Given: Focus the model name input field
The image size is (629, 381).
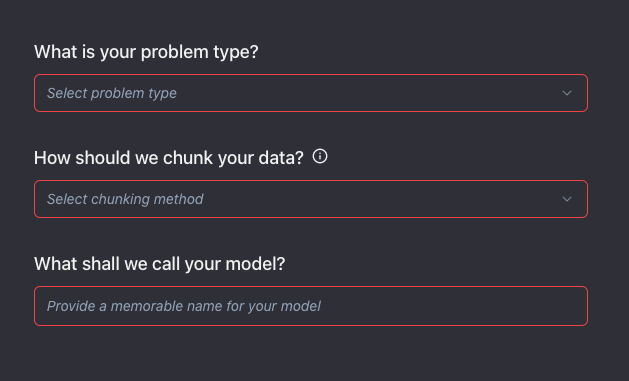Looking at the screenshot, I should [311, 306].
